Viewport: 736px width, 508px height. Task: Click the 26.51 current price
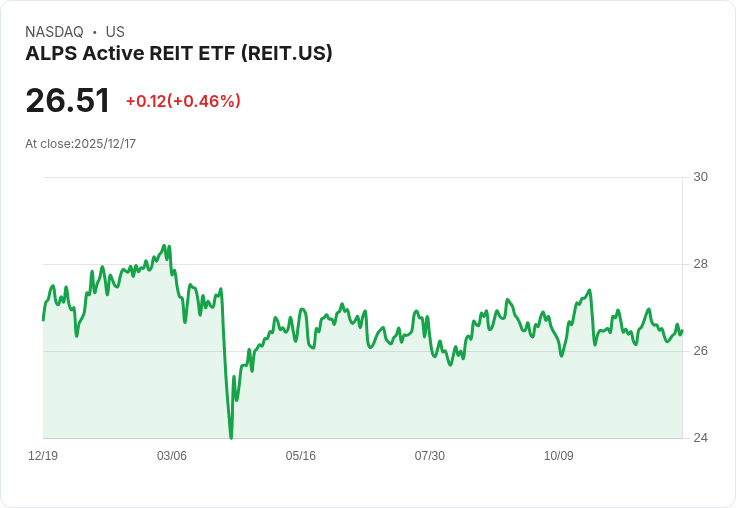coord(68,100)
